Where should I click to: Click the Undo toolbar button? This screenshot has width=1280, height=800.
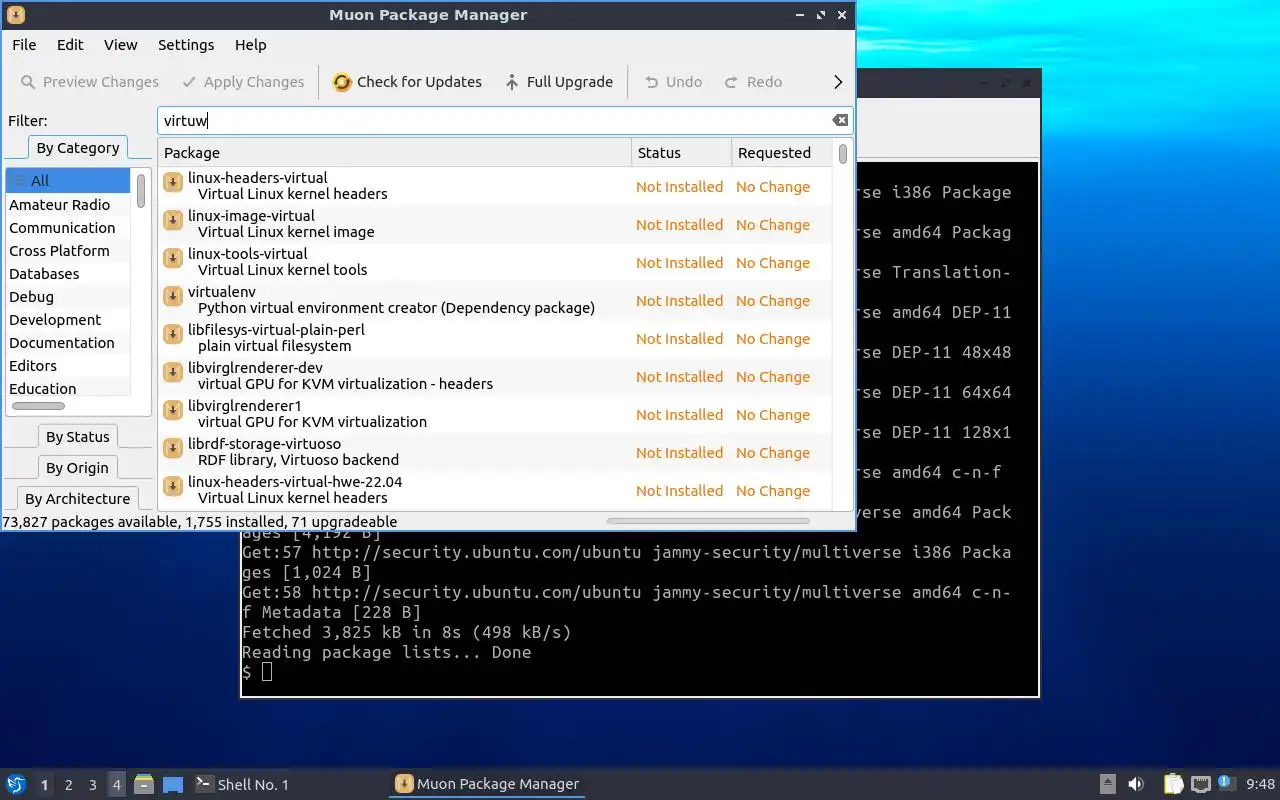[673, 82]
